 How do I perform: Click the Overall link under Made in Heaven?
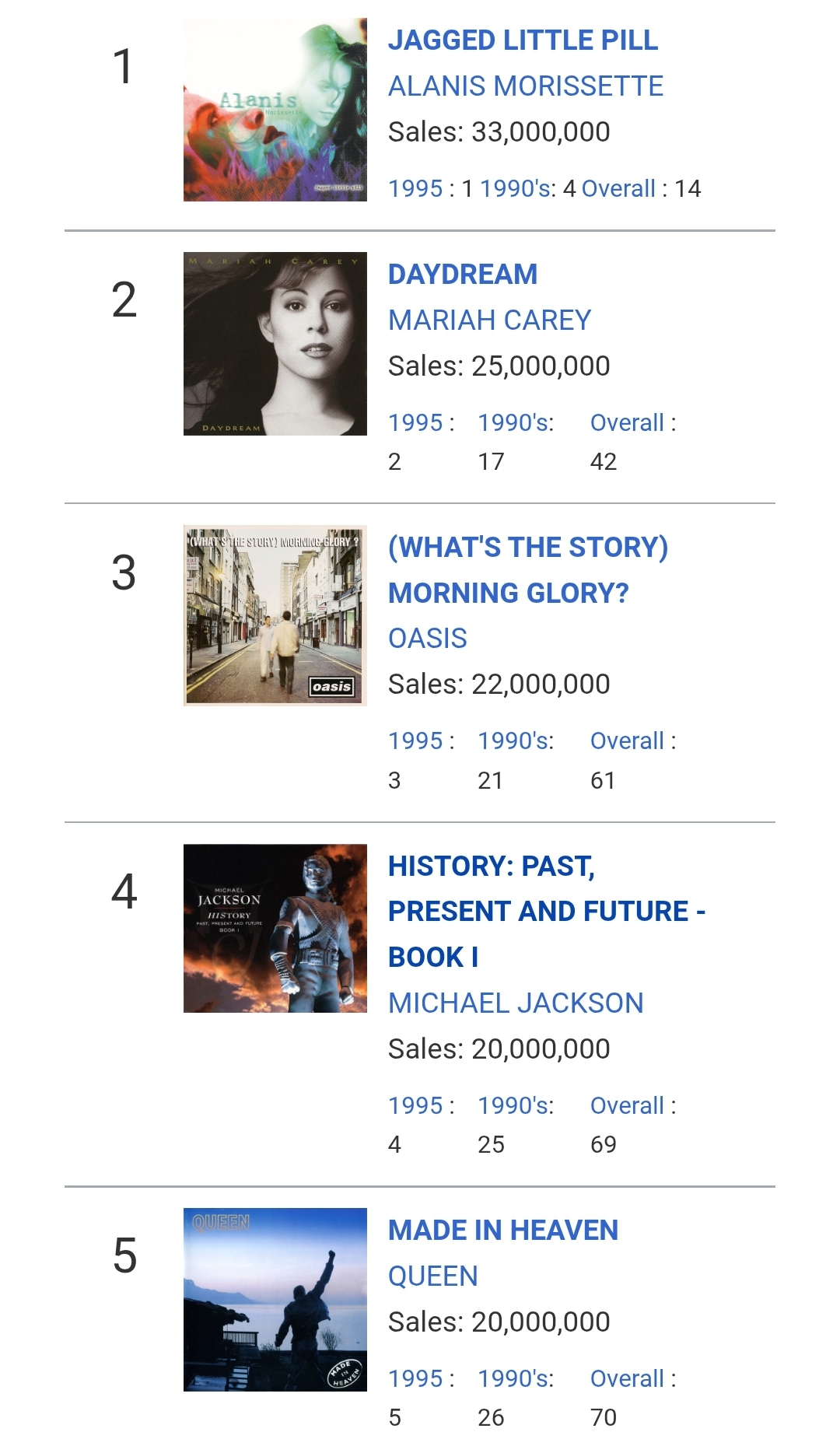point(627,1379)
